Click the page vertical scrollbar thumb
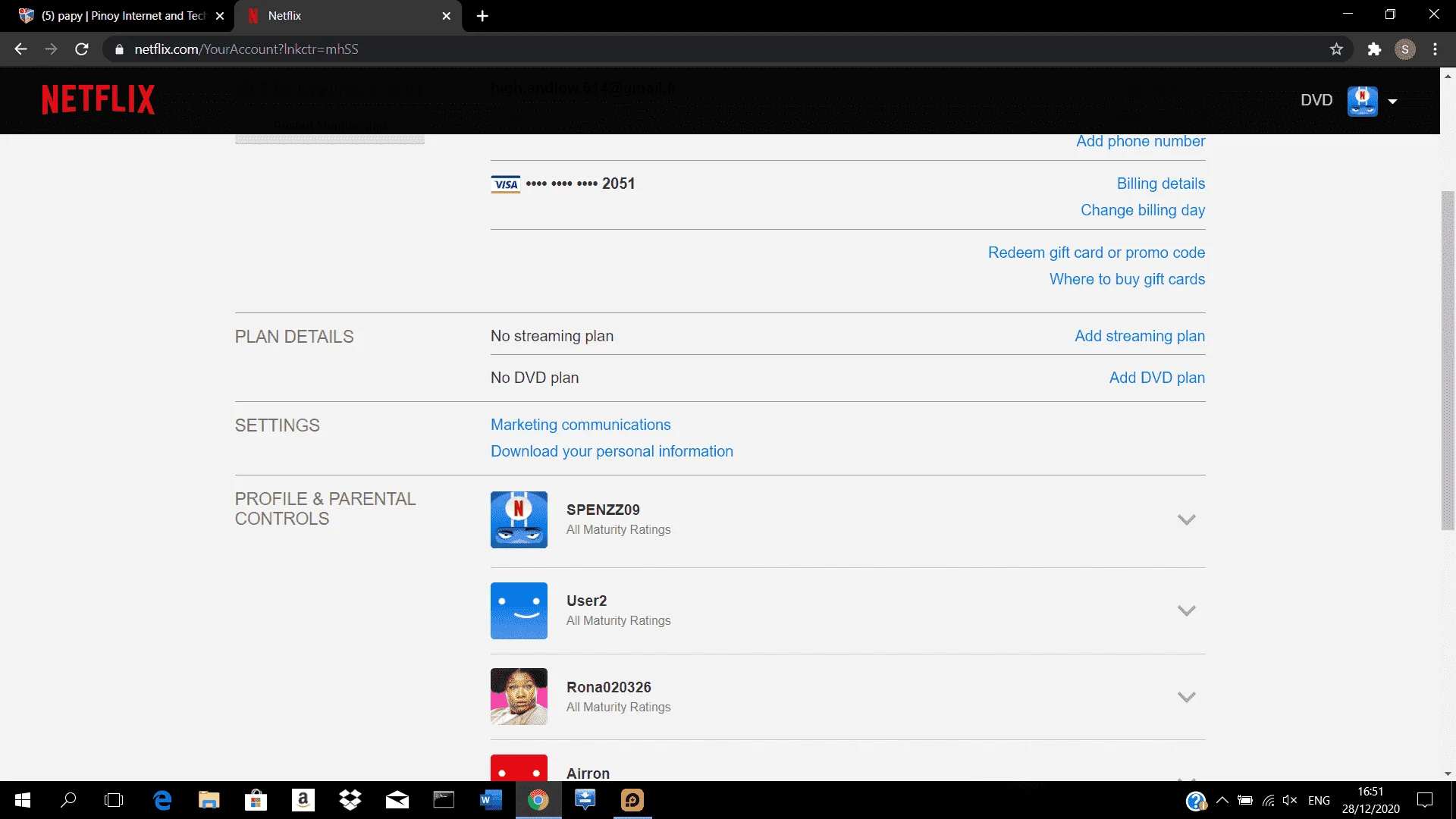1456x819 pixels. pyautogui.click(x=1448, y=360)
